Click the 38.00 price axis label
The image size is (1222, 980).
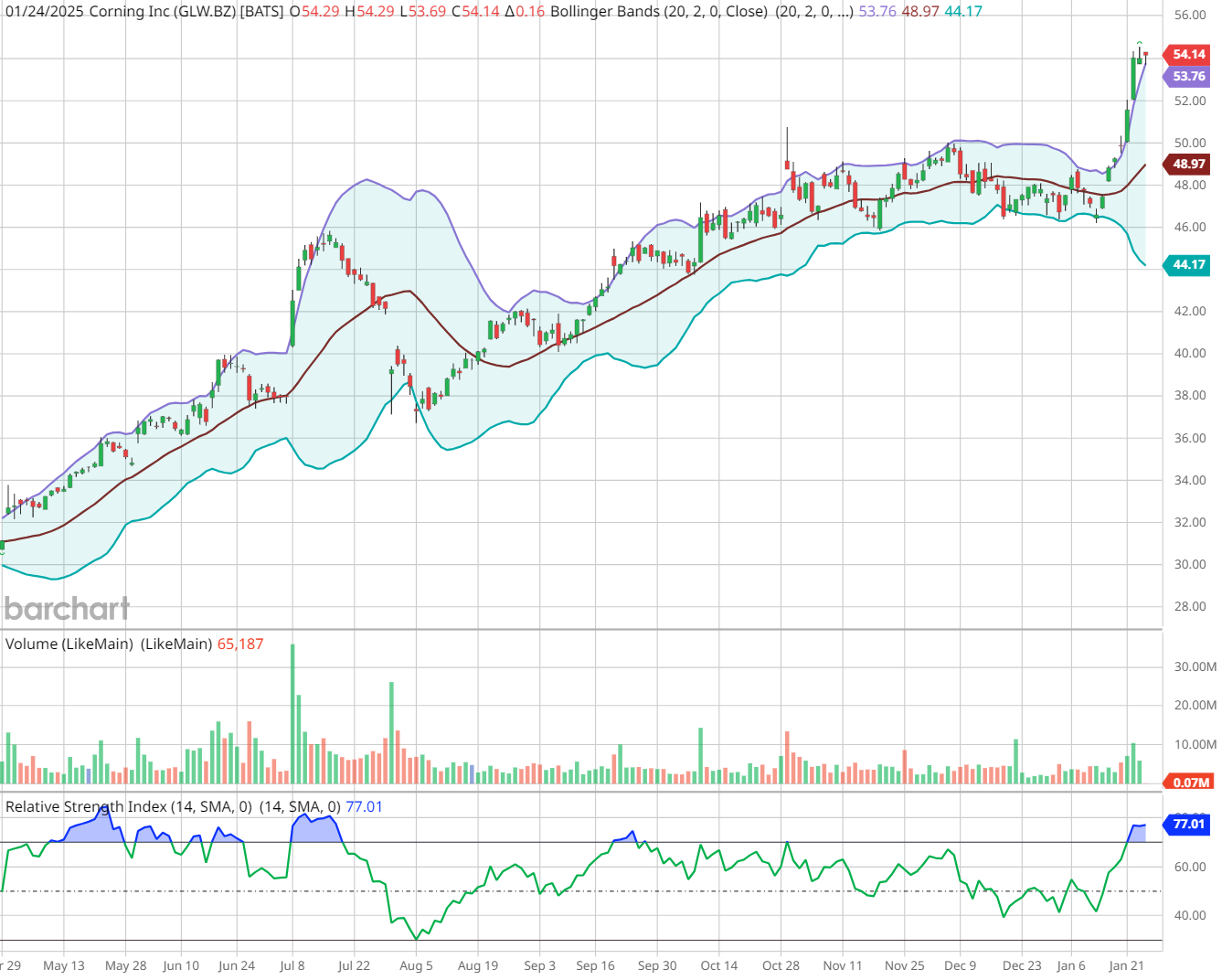click(x=1190, y=395)
